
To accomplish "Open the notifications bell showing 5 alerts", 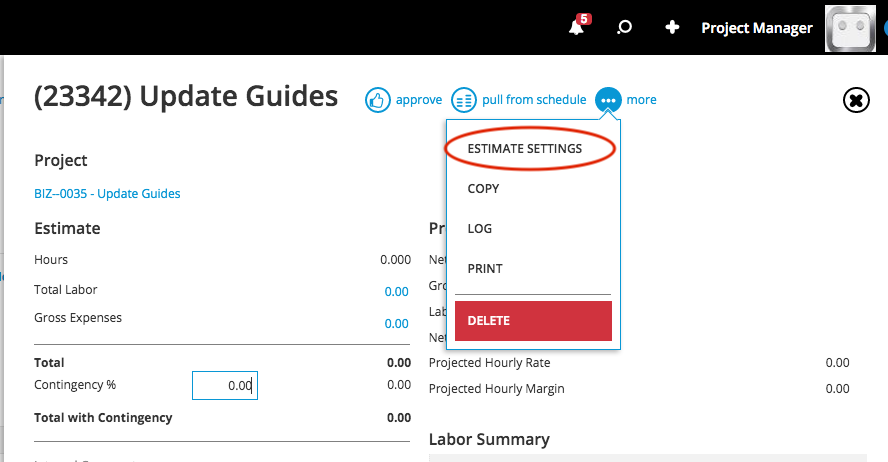I will pos(578,26).
